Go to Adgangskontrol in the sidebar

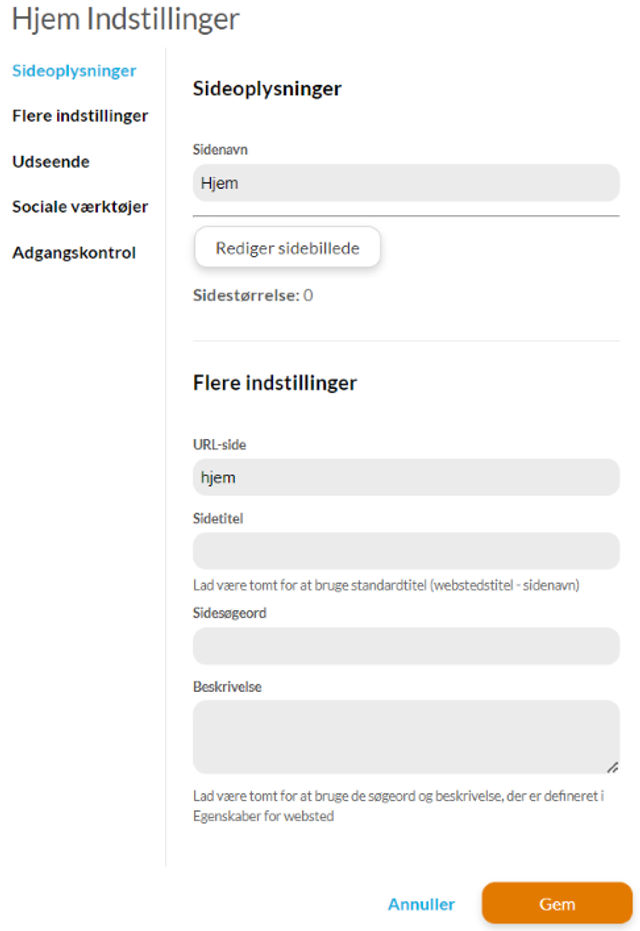pos(74,252)
